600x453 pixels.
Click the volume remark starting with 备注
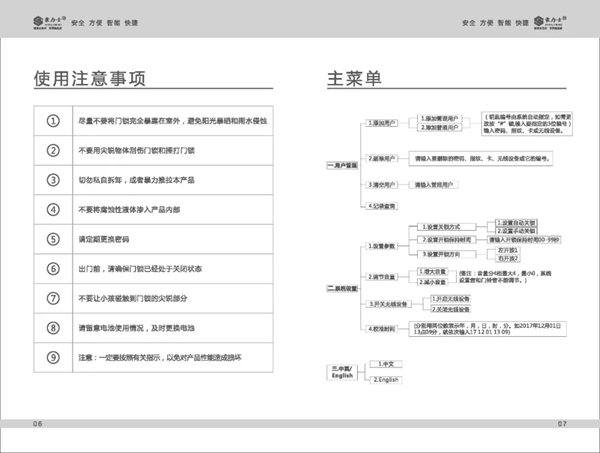tap(505, 277)
